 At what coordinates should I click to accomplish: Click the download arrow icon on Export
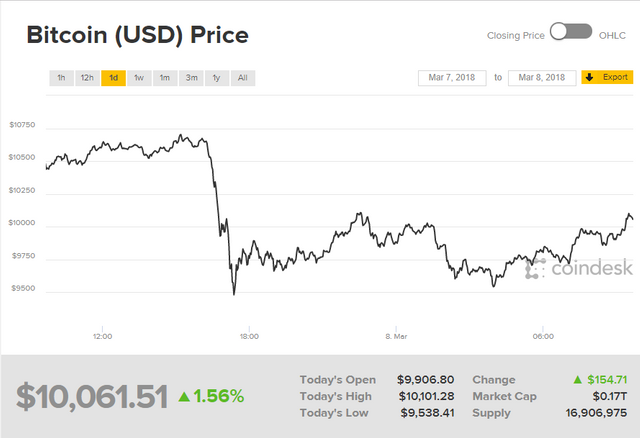coord(588,77)
